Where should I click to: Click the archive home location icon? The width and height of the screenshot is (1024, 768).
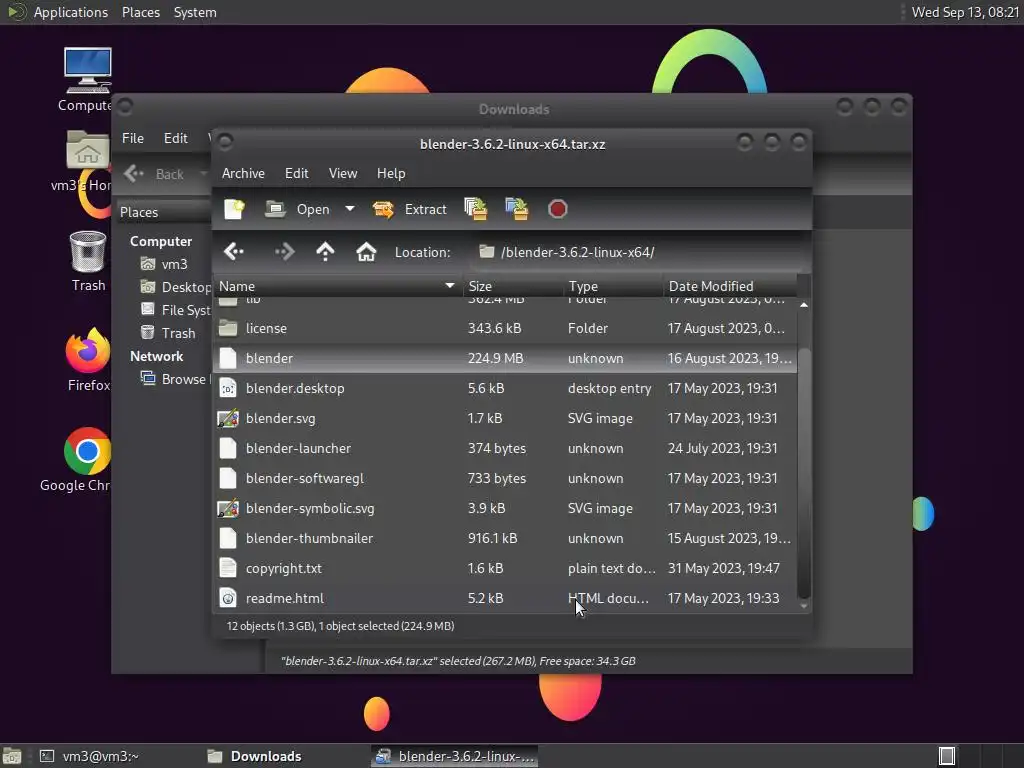(366, 251)
